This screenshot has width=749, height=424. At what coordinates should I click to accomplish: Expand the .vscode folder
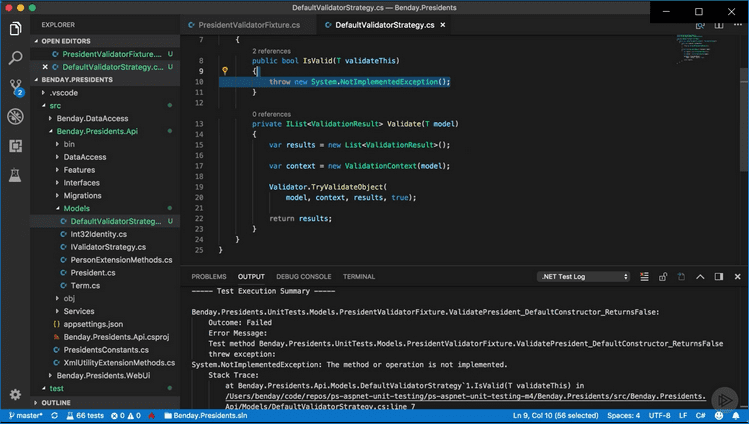105,93
